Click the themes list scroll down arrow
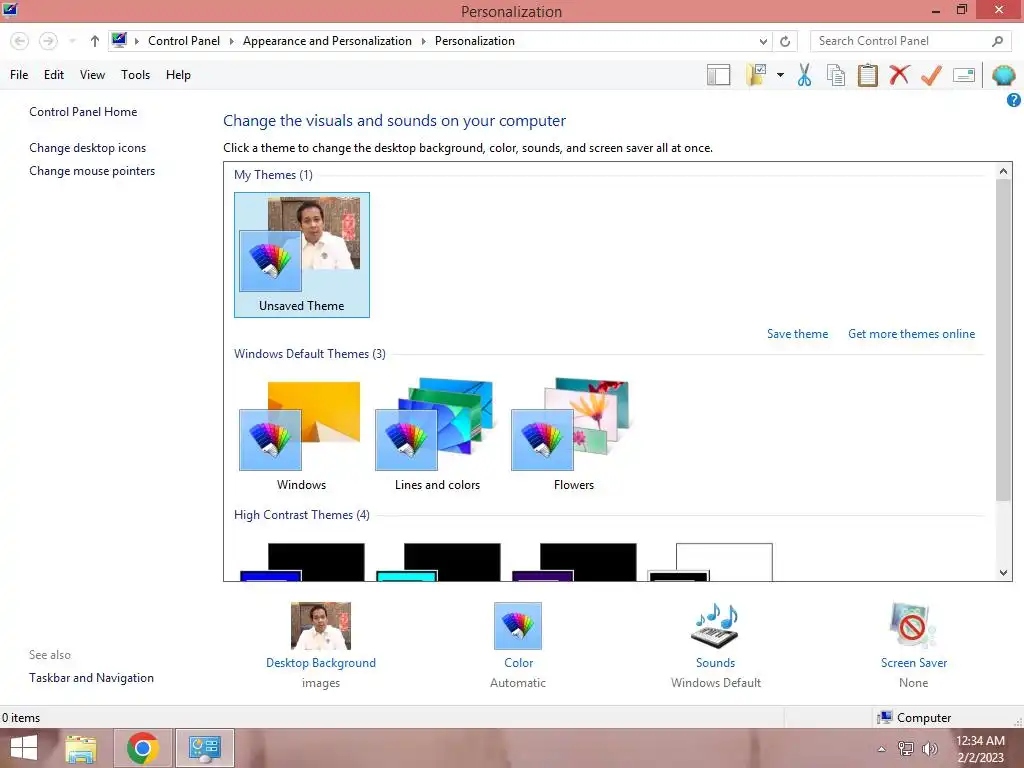The height and width of the screenshot is (768, 1024). click(1003, 573)
